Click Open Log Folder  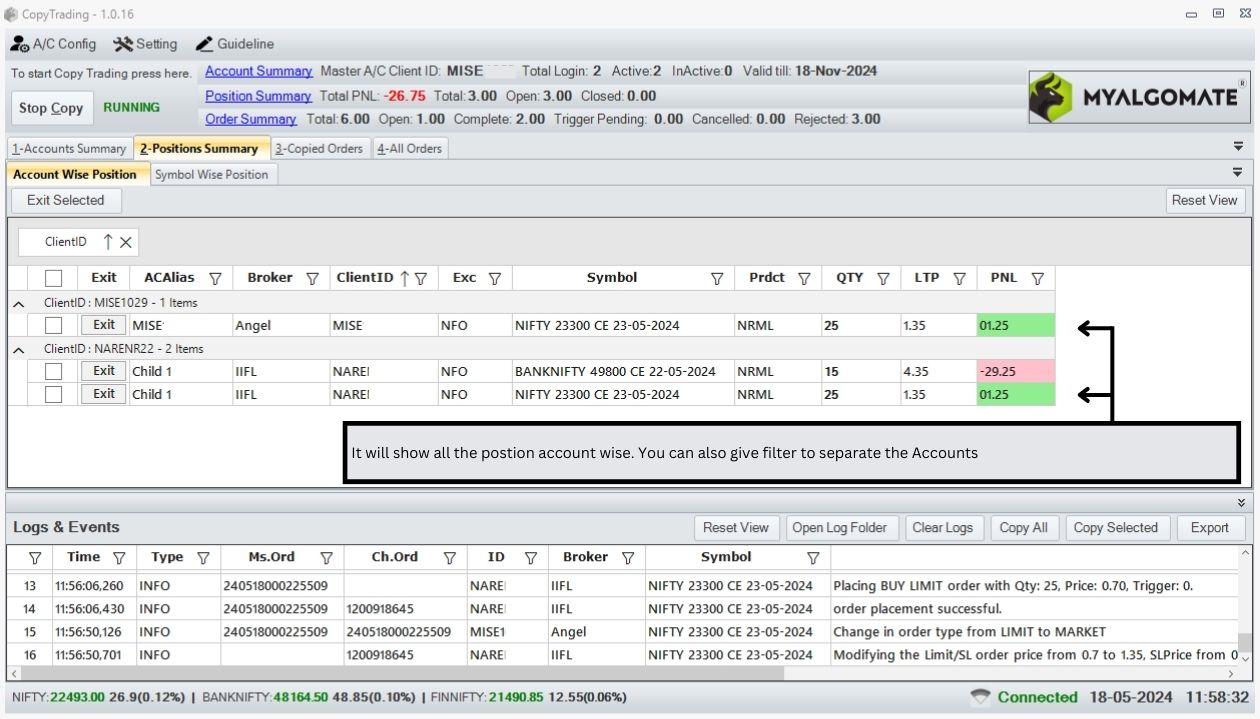click(x=842, y=528)
